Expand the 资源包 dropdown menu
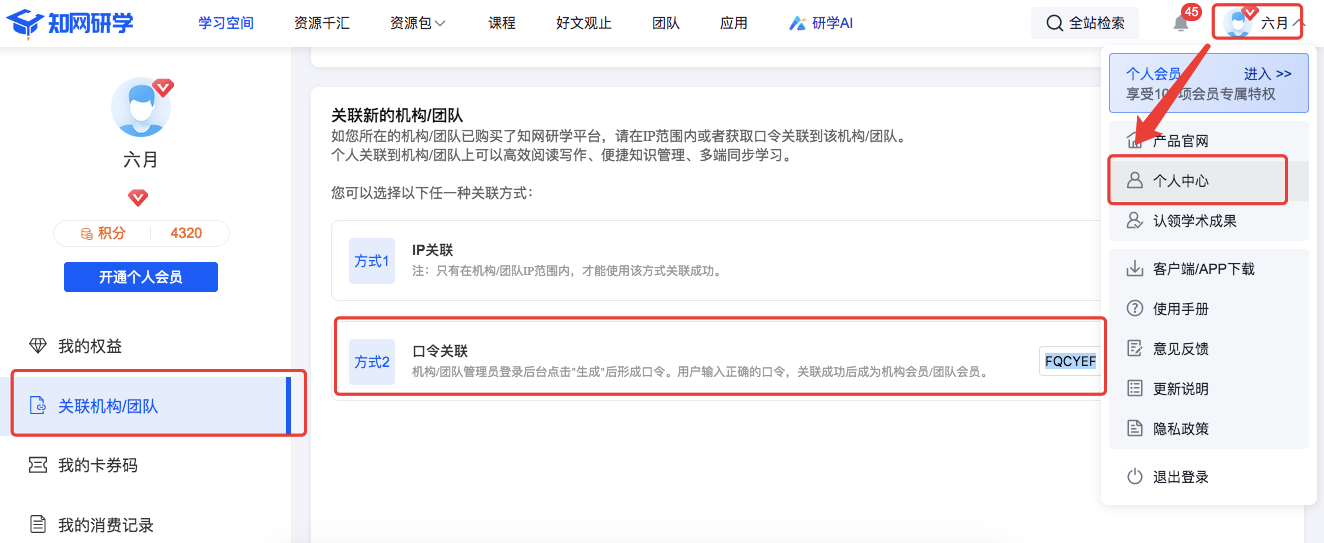Image resolution: width=1324 pixels, height=543 pixels. tap(418, 23)
